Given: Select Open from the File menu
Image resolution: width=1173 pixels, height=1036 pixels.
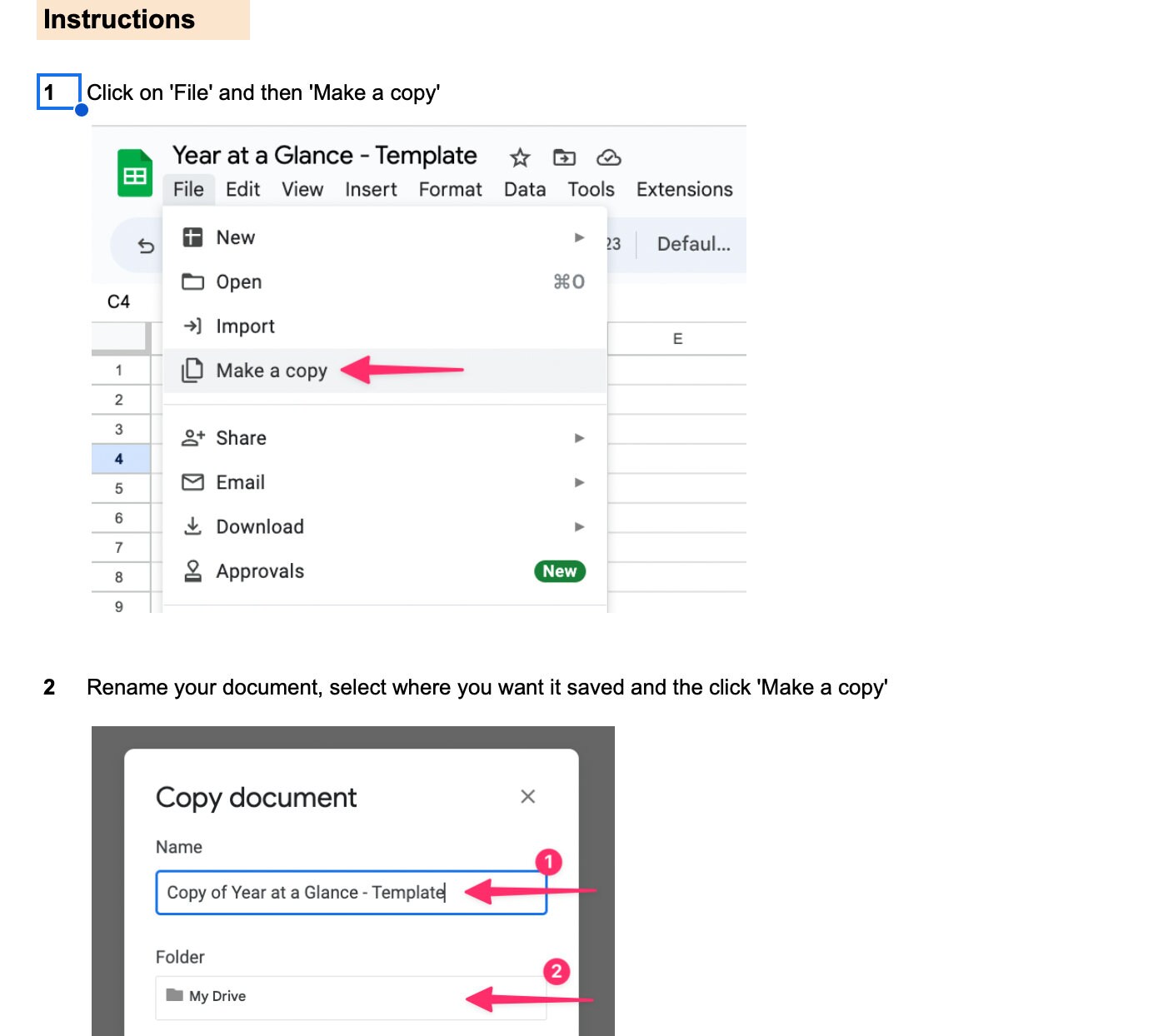Looking at the screenshot, I should point(238,281).
